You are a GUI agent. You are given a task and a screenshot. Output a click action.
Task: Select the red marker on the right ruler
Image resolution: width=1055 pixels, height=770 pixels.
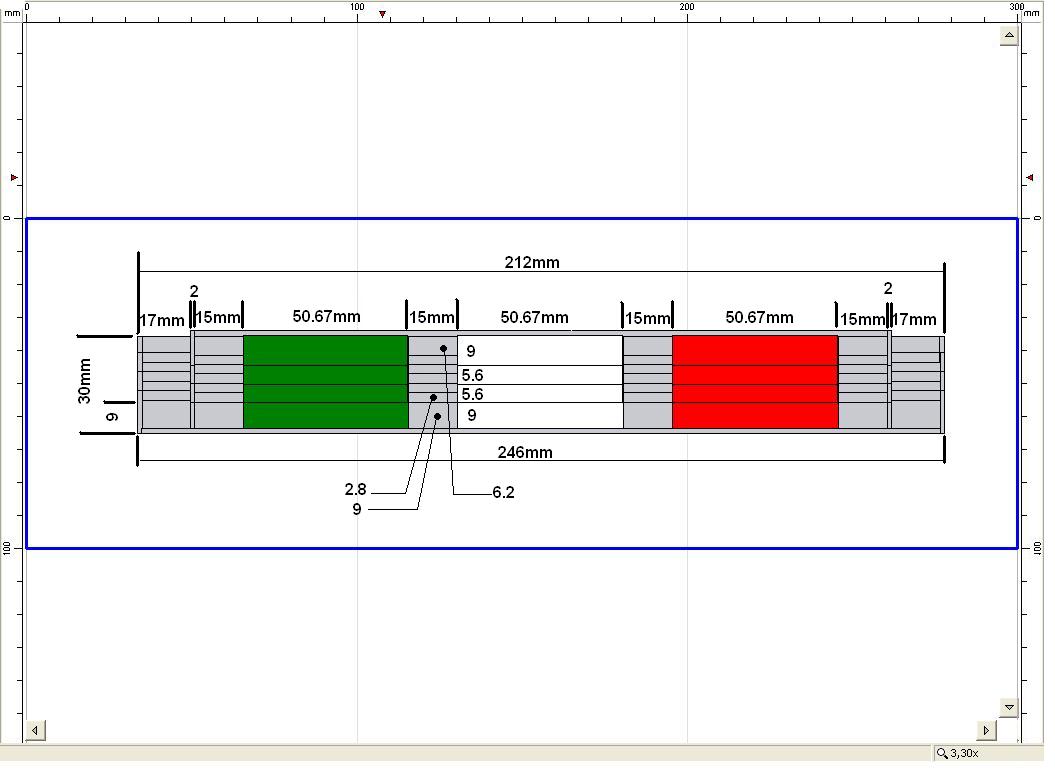tap(1030, 178)
